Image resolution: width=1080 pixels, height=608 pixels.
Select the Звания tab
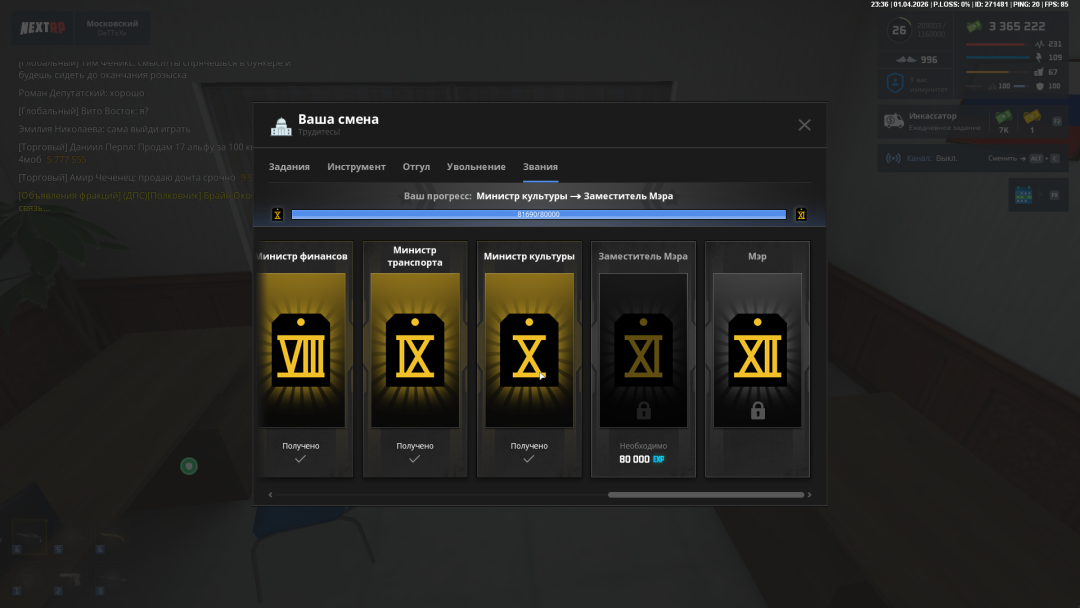pyautogui.click(x=540, y=167)
